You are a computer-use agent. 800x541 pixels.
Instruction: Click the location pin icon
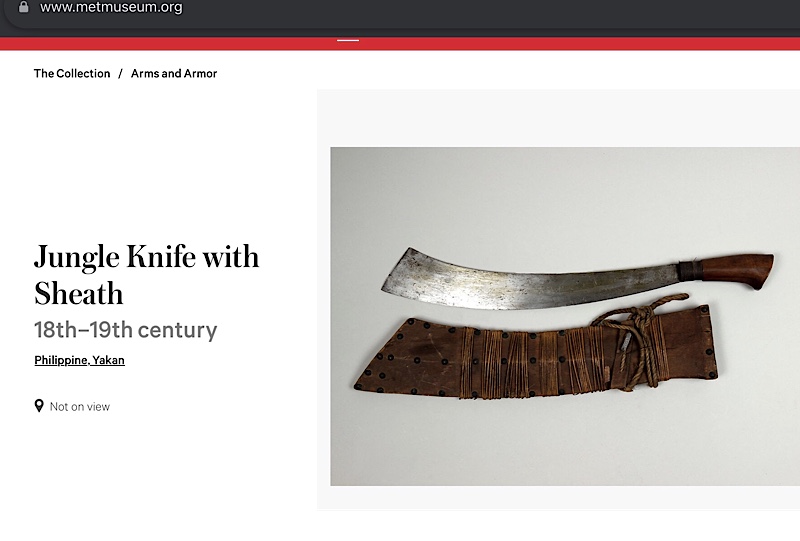(39, 406)
